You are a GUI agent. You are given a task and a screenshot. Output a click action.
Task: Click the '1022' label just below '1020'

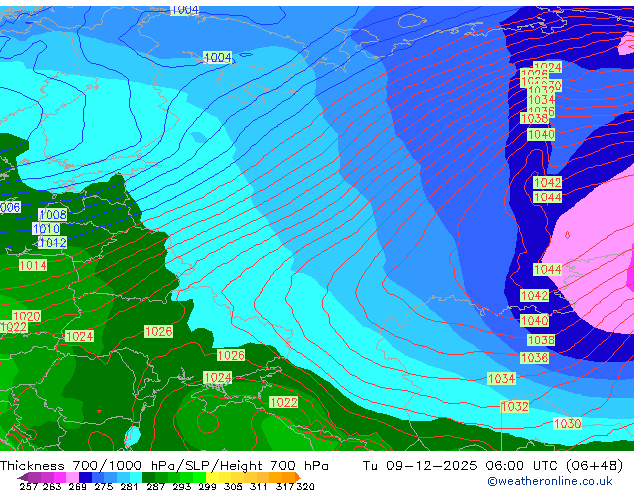click(14, 327)
